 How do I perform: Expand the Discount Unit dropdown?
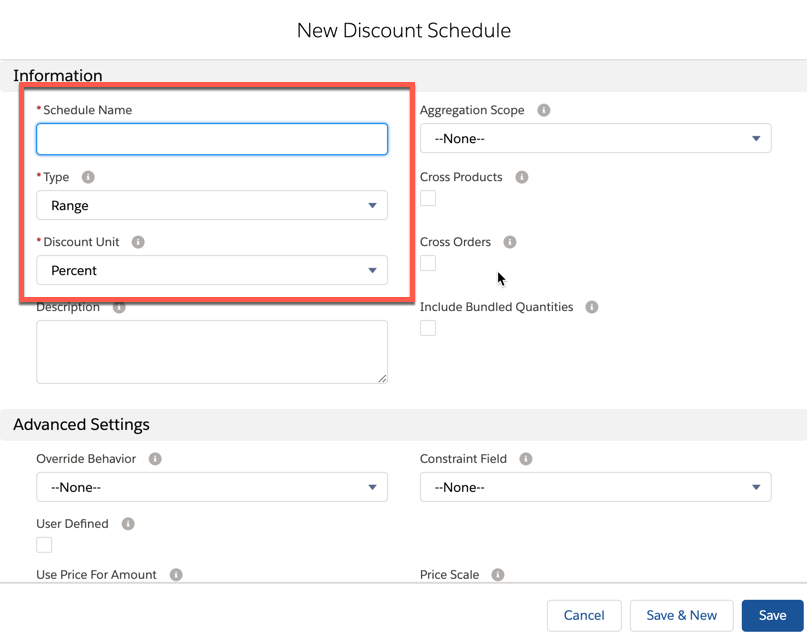[x=212, y=270]
